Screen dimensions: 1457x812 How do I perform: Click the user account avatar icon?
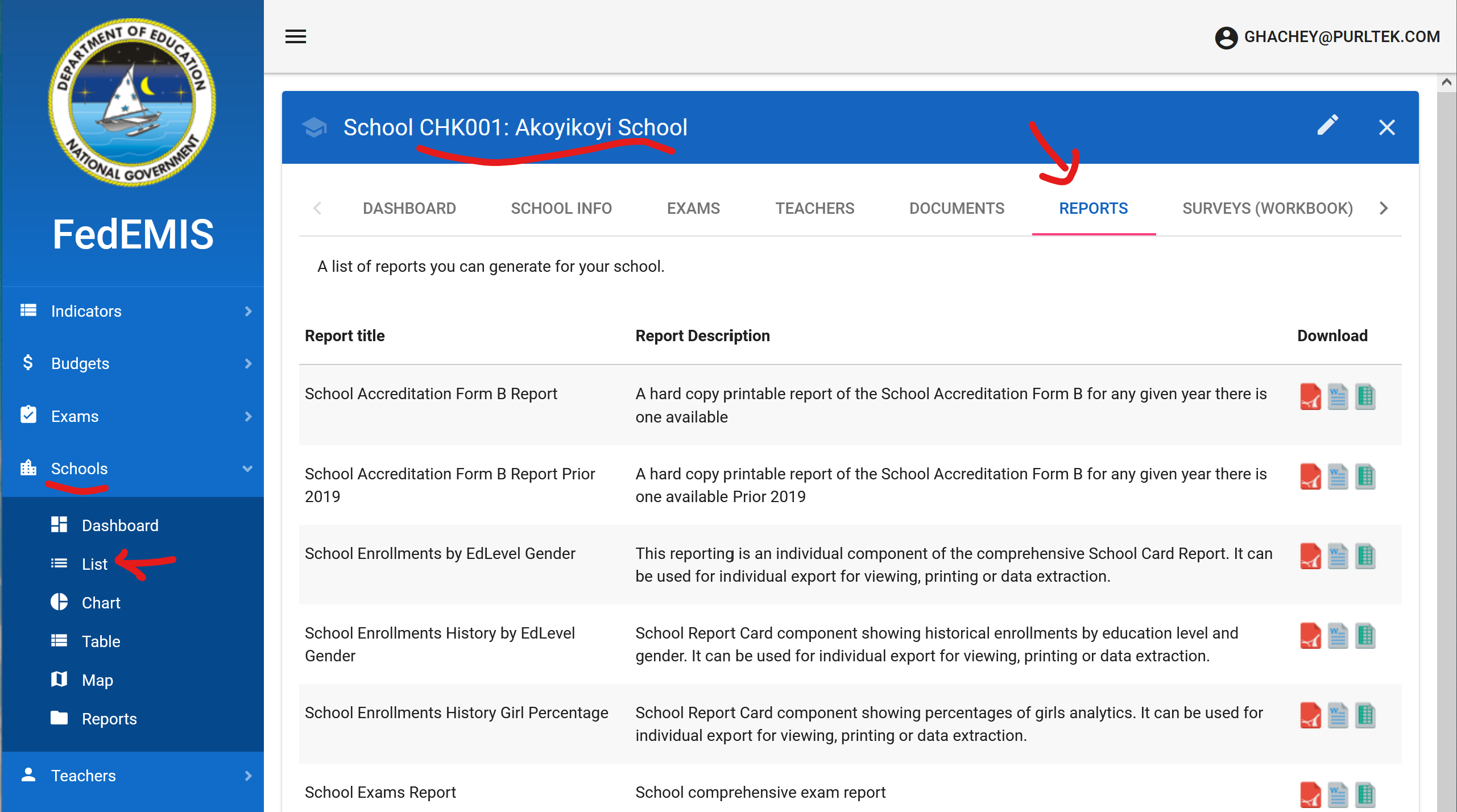pyautogui.click(x=1226, y=38)
